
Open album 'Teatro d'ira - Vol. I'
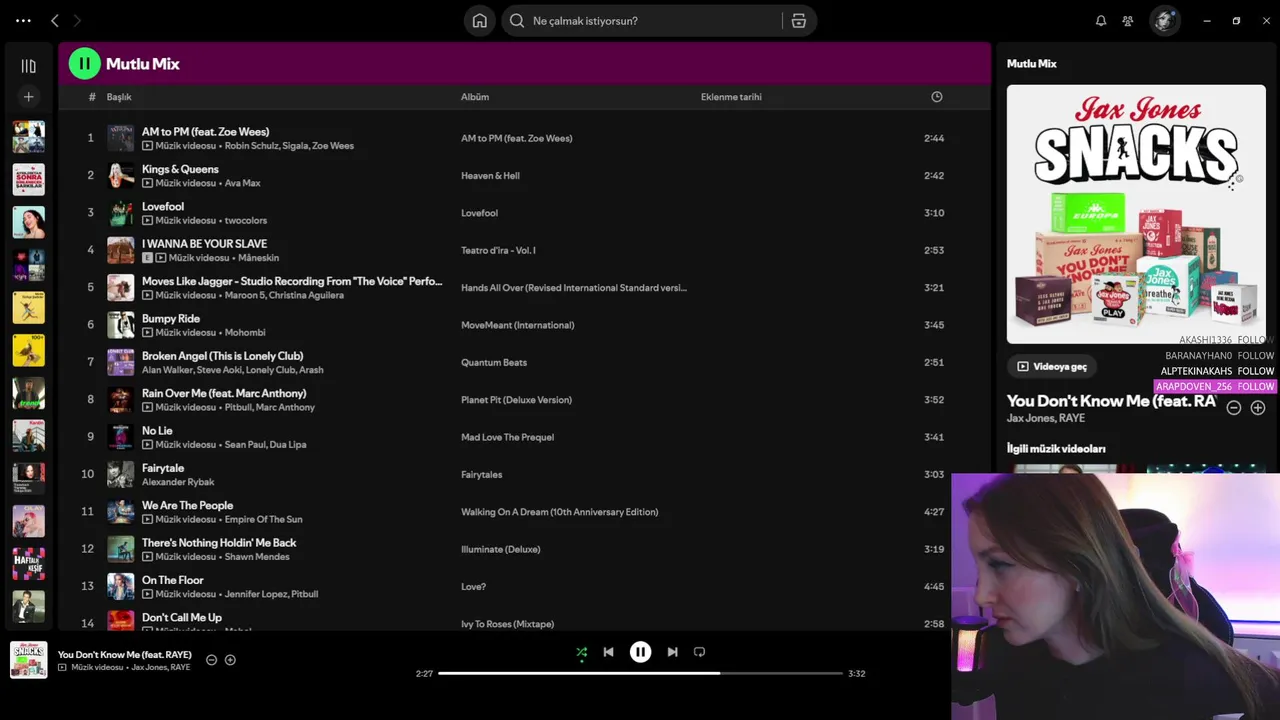tap(498, 250)
